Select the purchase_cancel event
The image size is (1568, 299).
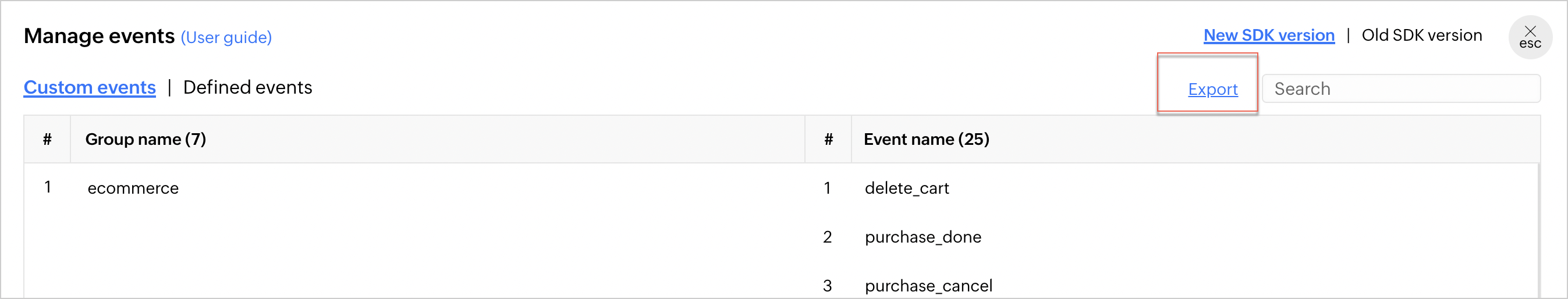coord(928,286)
